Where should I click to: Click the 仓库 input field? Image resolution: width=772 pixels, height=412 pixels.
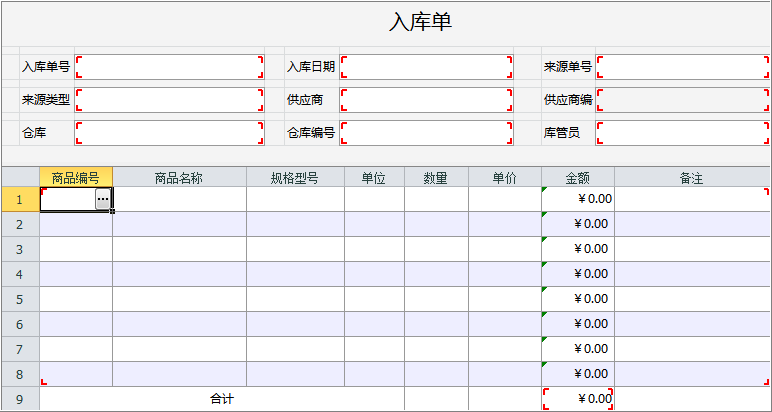coord(169,133)
